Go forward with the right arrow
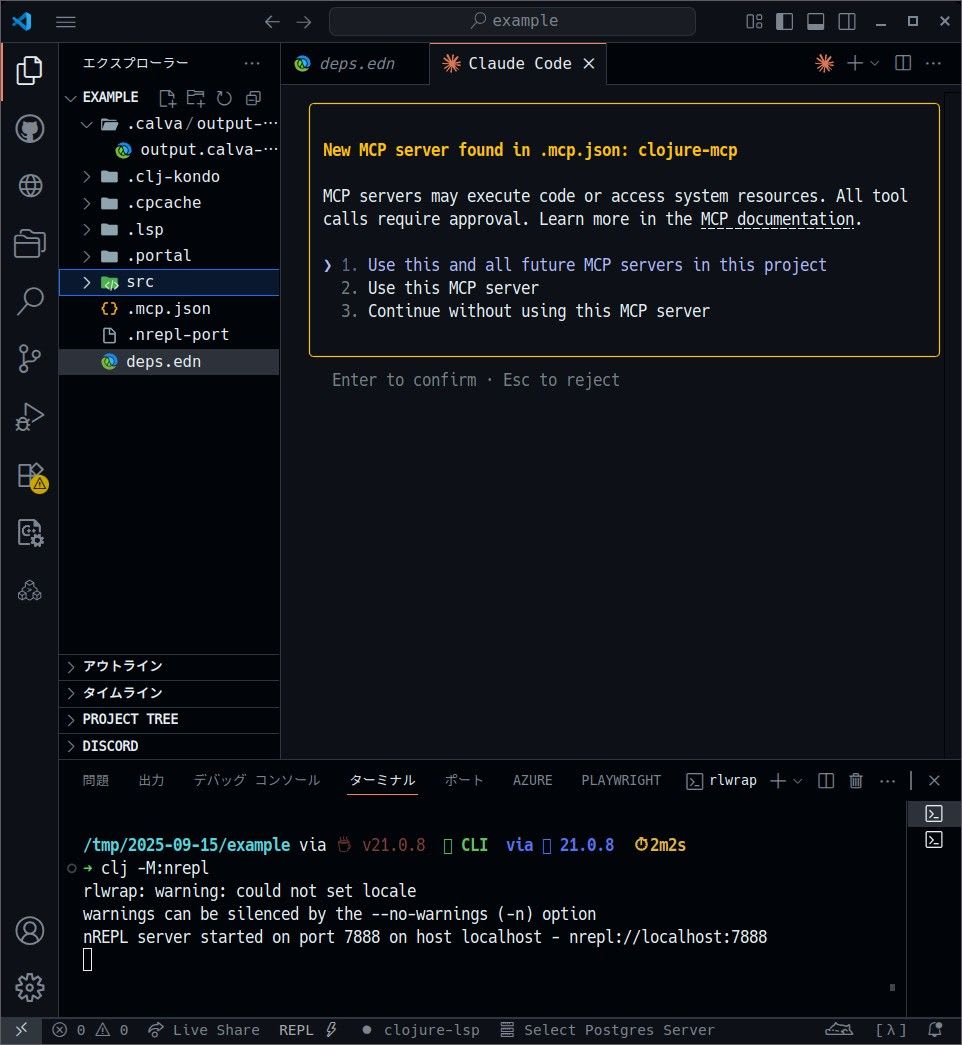Image resolution: width=962 pixels, height=1045 pixels. click(x=304, y=22)
